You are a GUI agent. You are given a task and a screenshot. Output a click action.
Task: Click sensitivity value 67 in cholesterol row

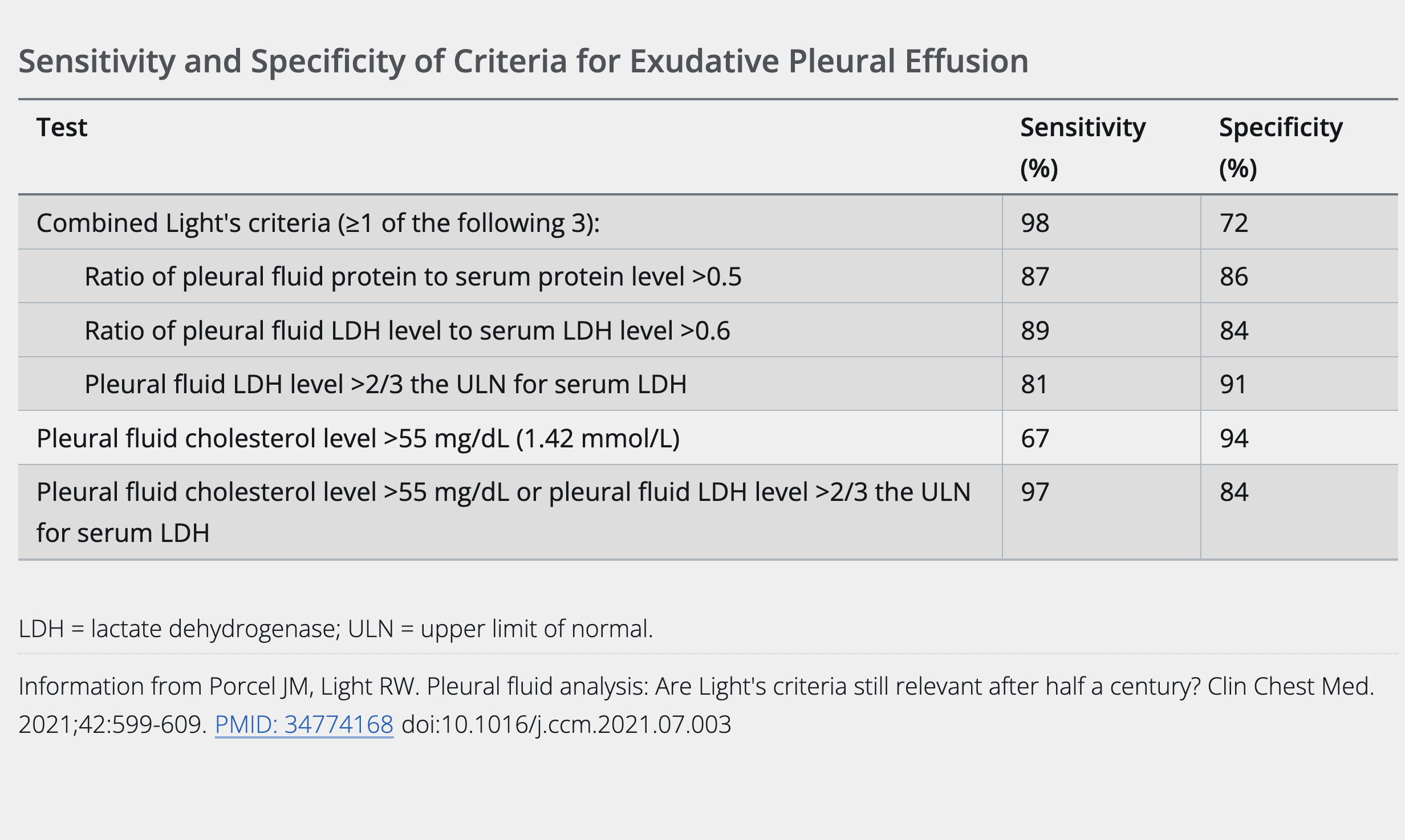tap(1035, 438)
